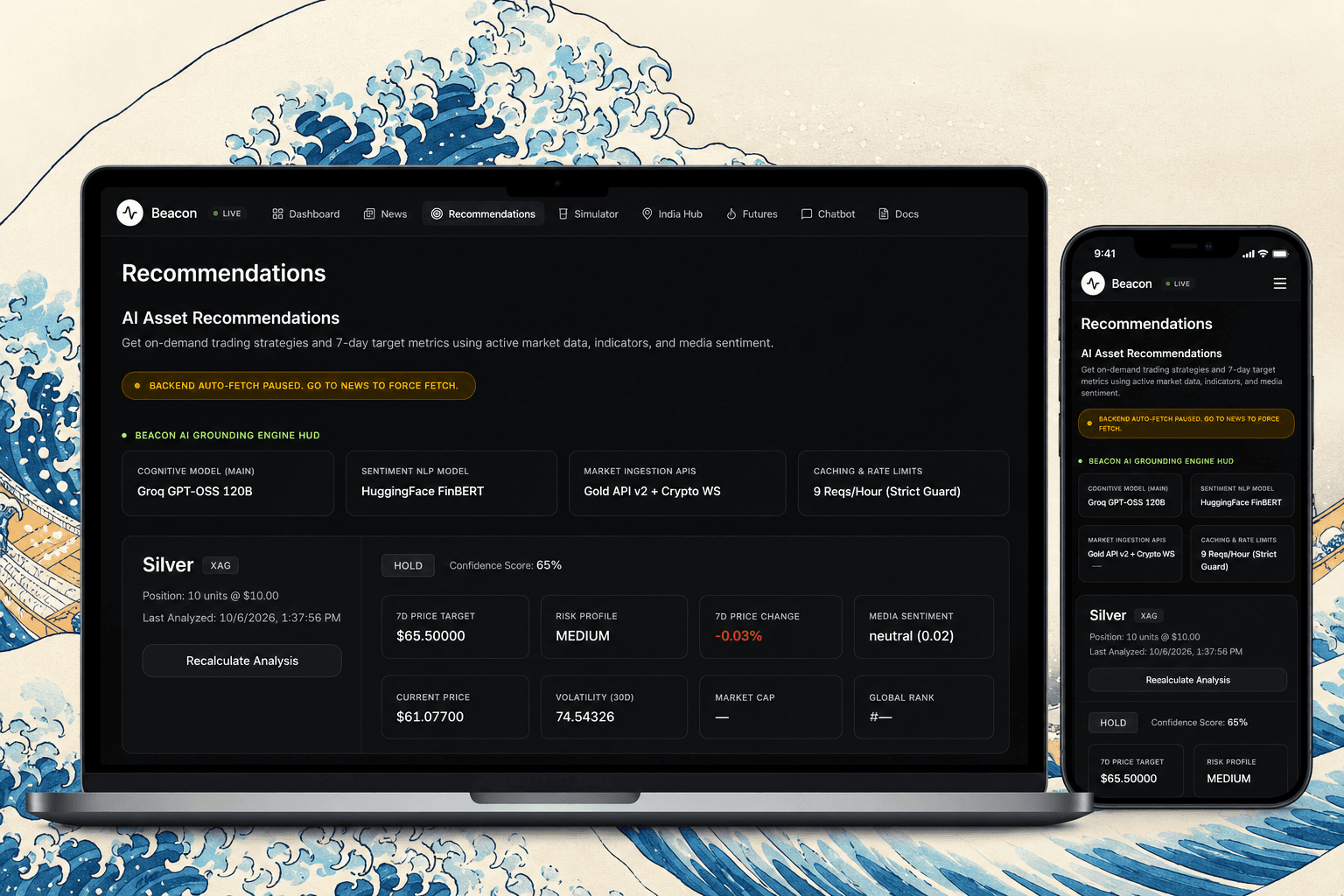Click the India Hub map pin icon

point(647,213)
